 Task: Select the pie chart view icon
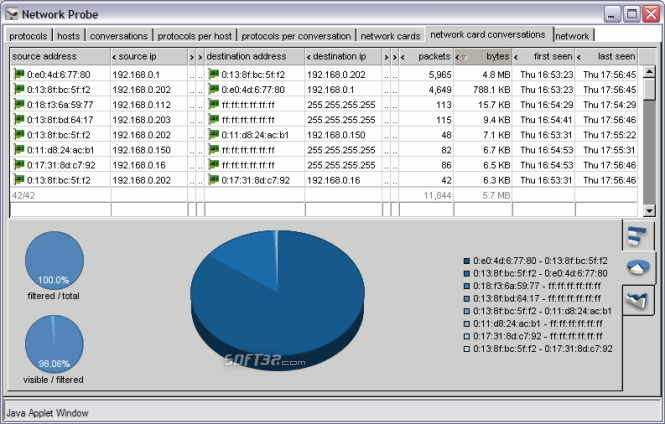click(x=637, y=268)
